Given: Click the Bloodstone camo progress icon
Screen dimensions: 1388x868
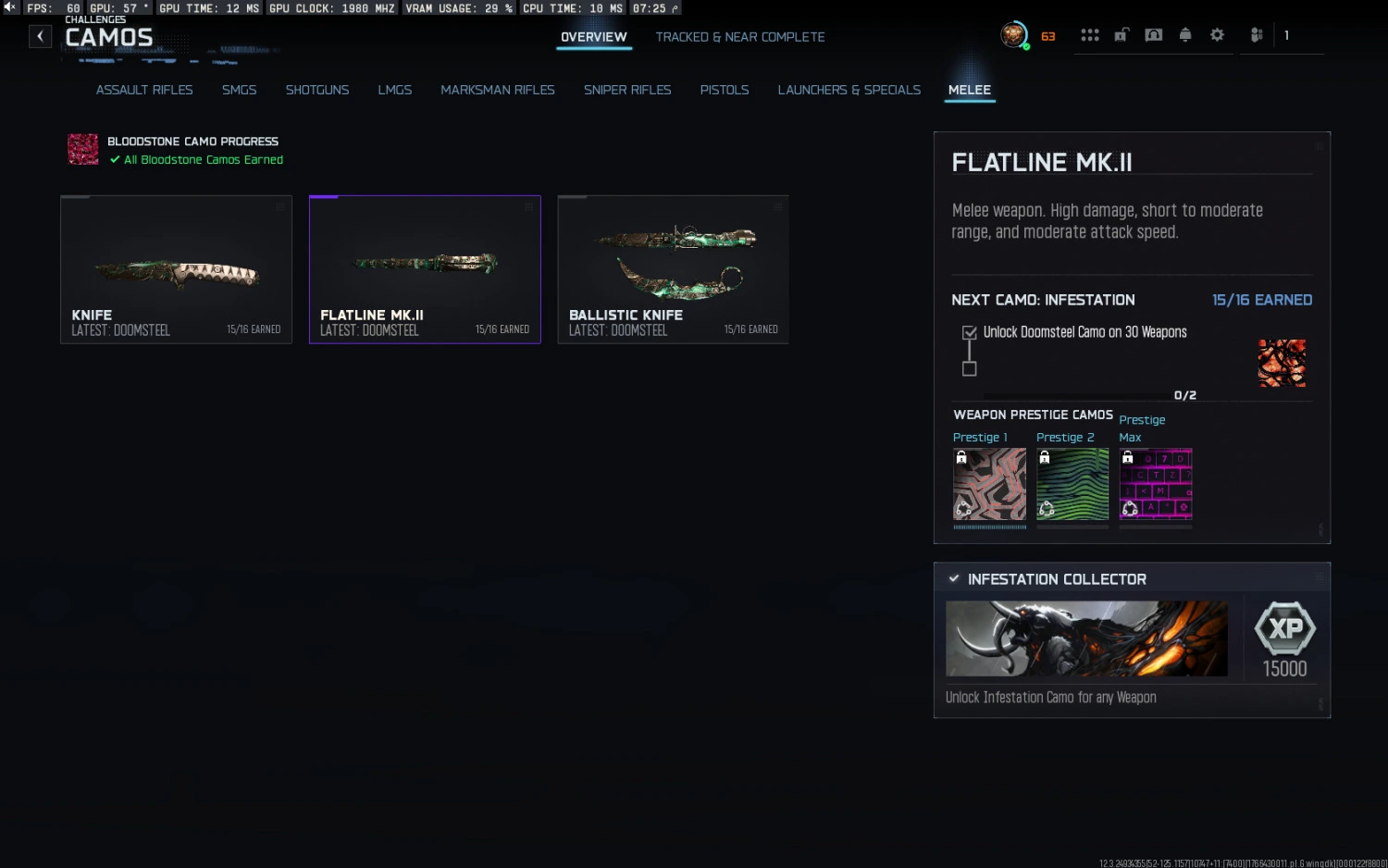Looking at the screenshot, I should pos(83,149).
